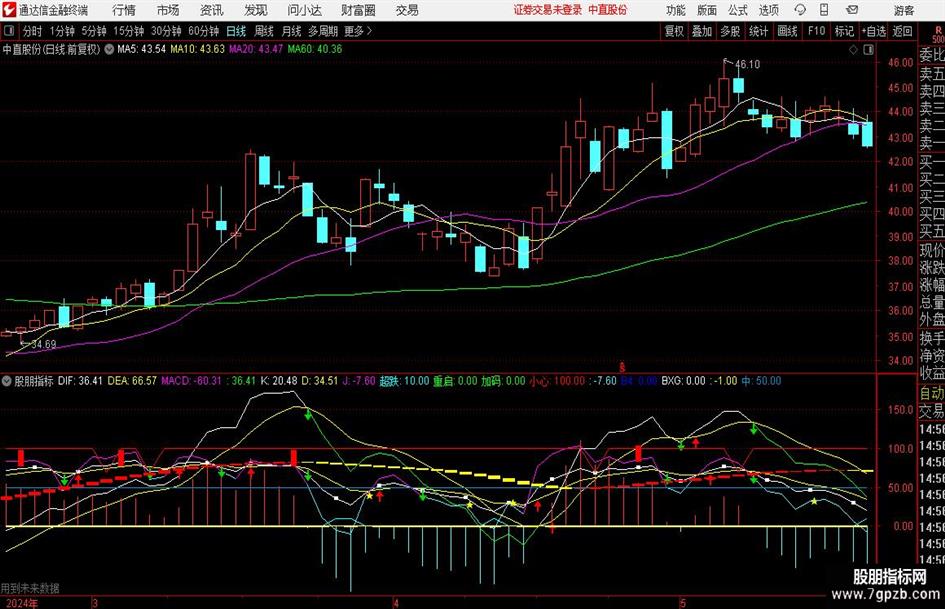Screen dimensions: 945x609
Task: Open the 行情 menu
Action: point(124,10)
